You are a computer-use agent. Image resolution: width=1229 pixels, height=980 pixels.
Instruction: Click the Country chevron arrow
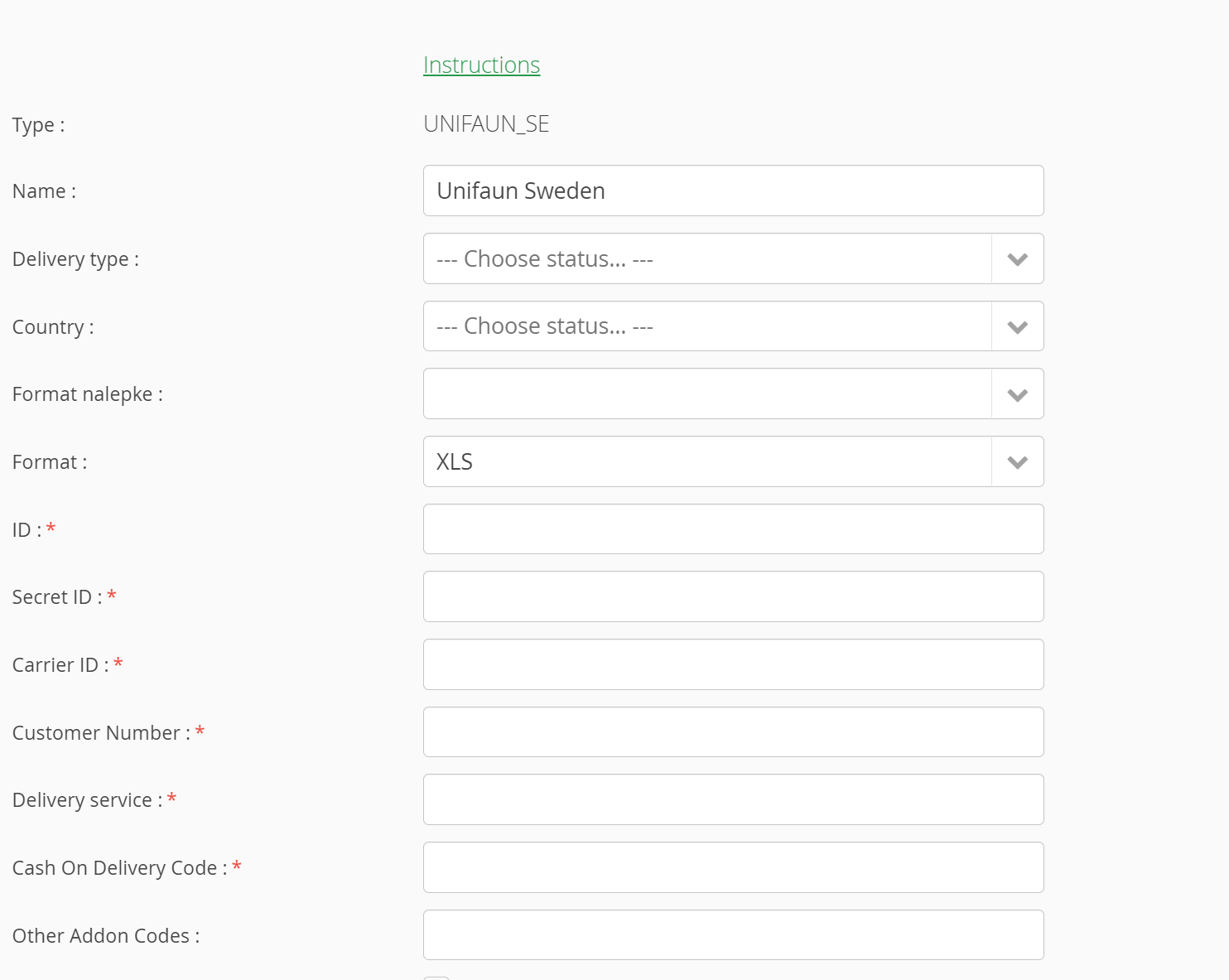1017,327
